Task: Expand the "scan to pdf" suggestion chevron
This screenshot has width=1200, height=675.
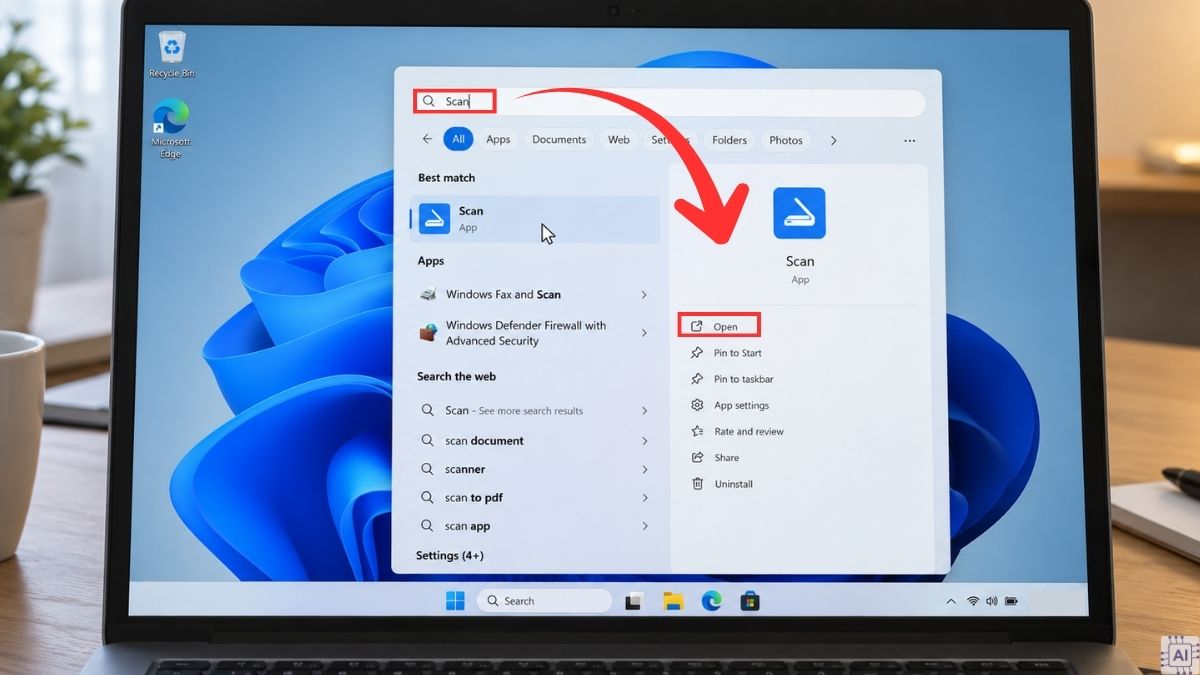Action: [x=644, y=498]
